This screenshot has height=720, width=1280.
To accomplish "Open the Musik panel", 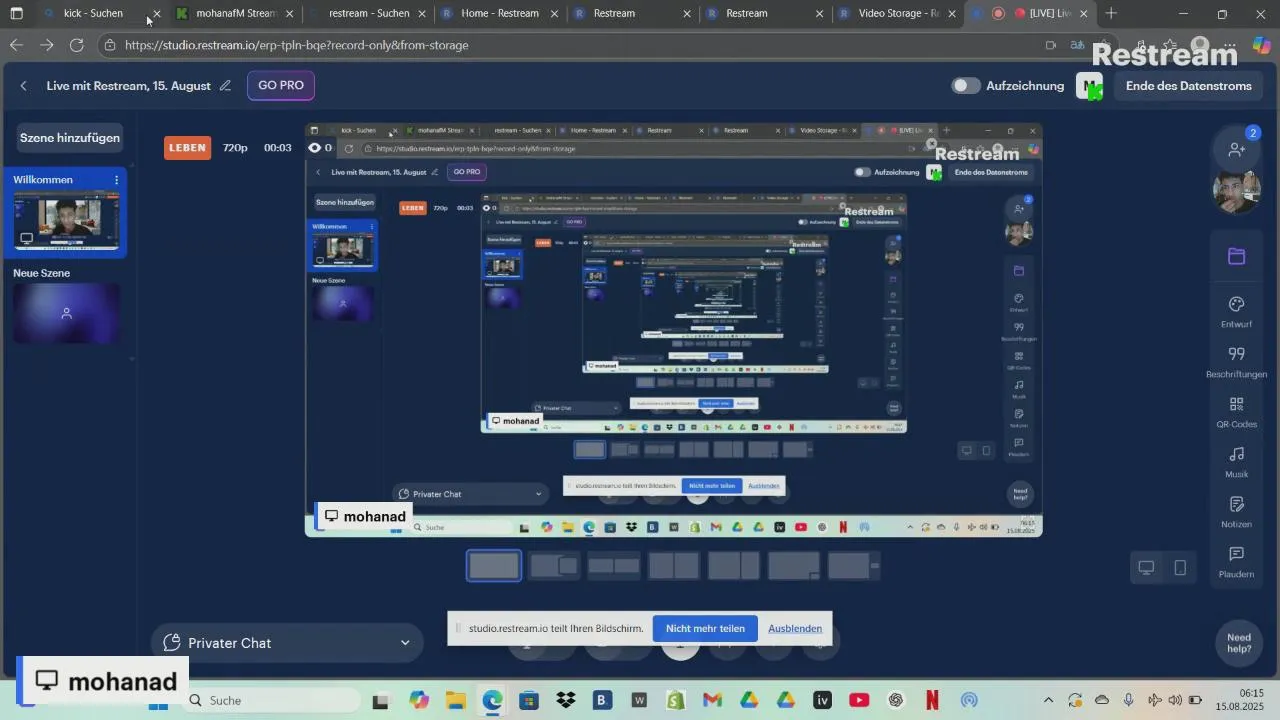I will [1237, 462].
